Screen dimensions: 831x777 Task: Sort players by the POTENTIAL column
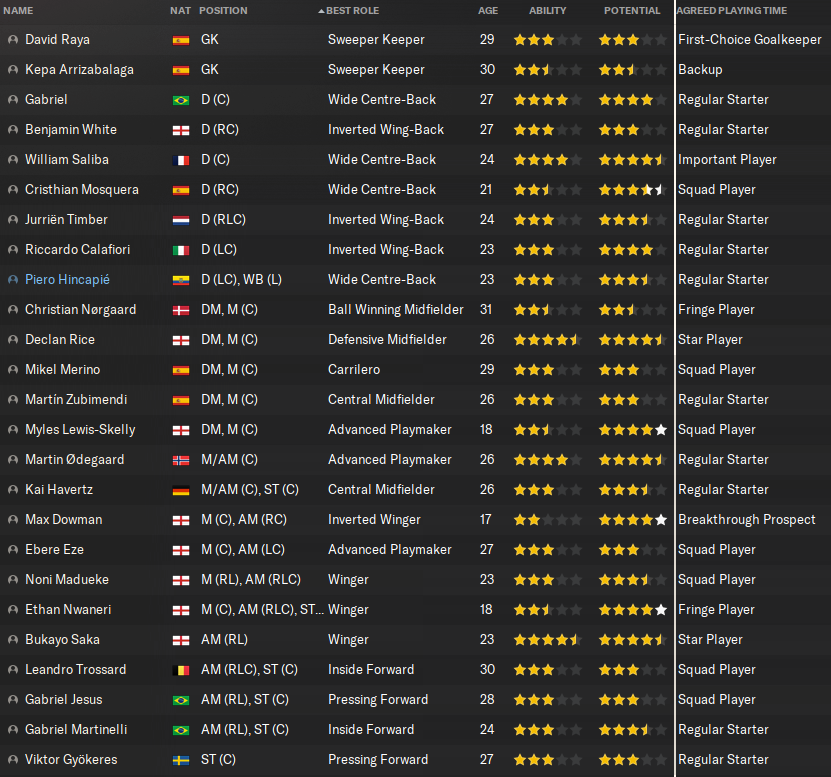(632, 11)
